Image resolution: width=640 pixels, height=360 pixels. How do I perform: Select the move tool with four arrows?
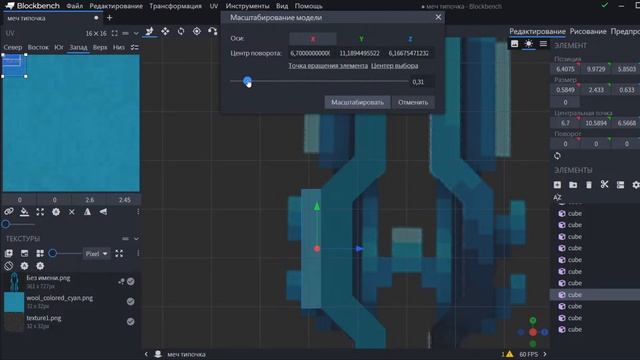tap(165, 31)
